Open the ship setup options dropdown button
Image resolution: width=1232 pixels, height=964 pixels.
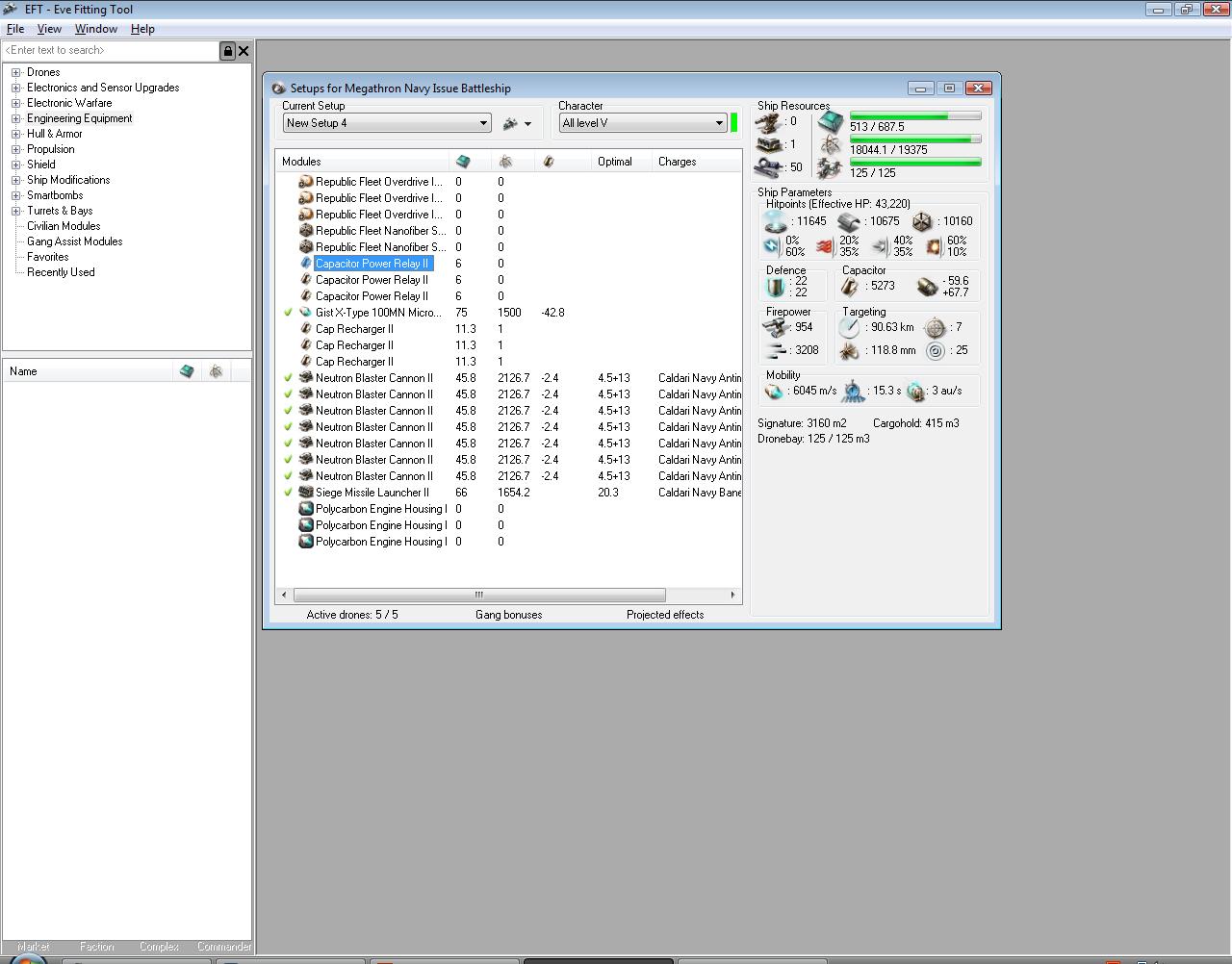tap(517, 123)
